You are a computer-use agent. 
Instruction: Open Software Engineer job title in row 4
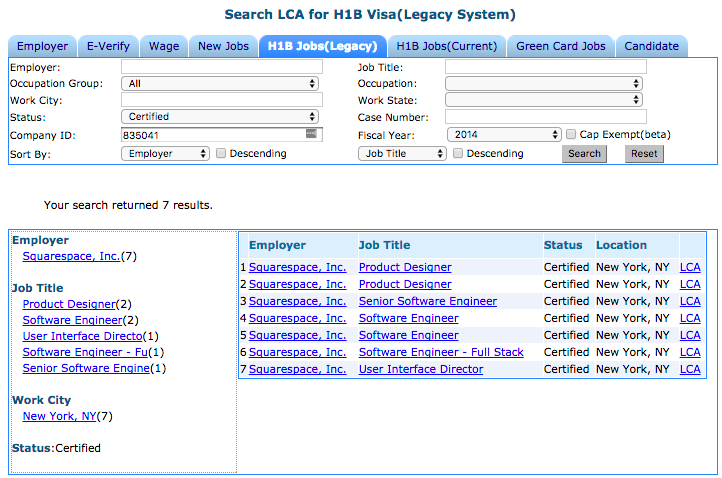coord(408,318)
